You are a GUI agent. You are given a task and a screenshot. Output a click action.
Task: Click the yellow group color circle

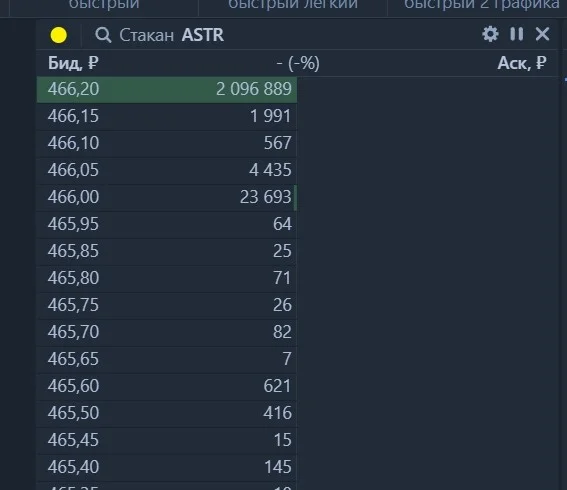[x=59, y=35]
